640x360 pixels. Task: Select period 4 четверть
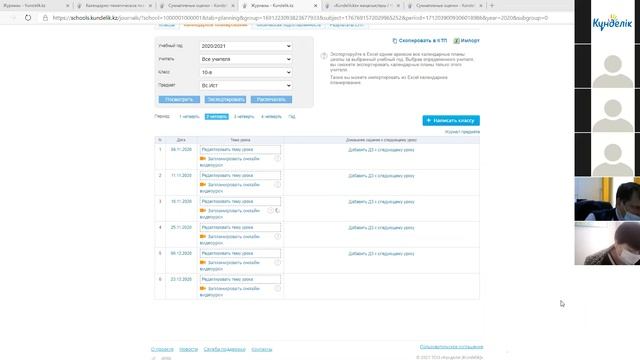pos(271,117)
